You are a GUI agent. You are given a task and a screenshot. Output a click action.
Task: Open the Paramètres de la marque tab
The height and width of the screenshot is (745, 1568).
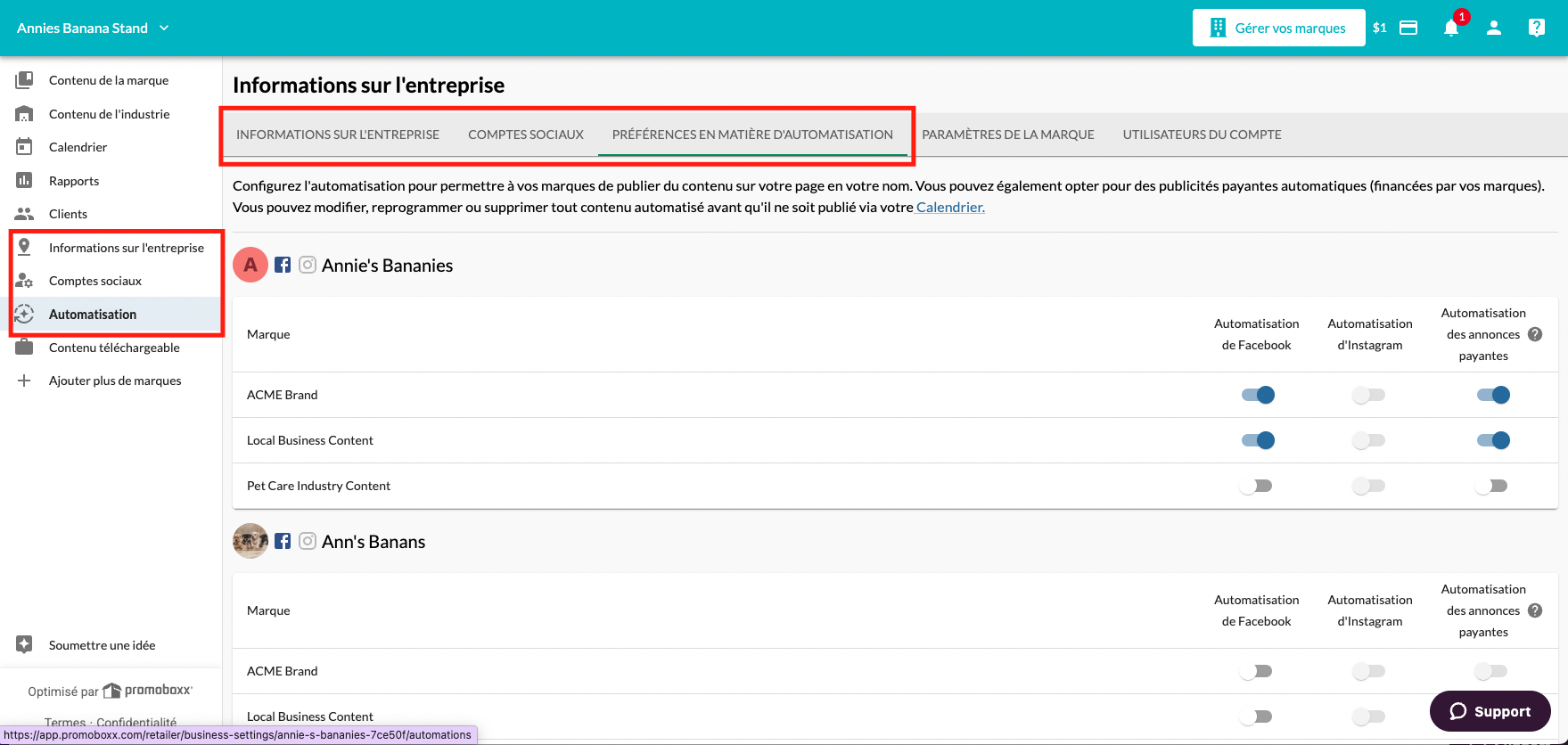coord(1008,135)
